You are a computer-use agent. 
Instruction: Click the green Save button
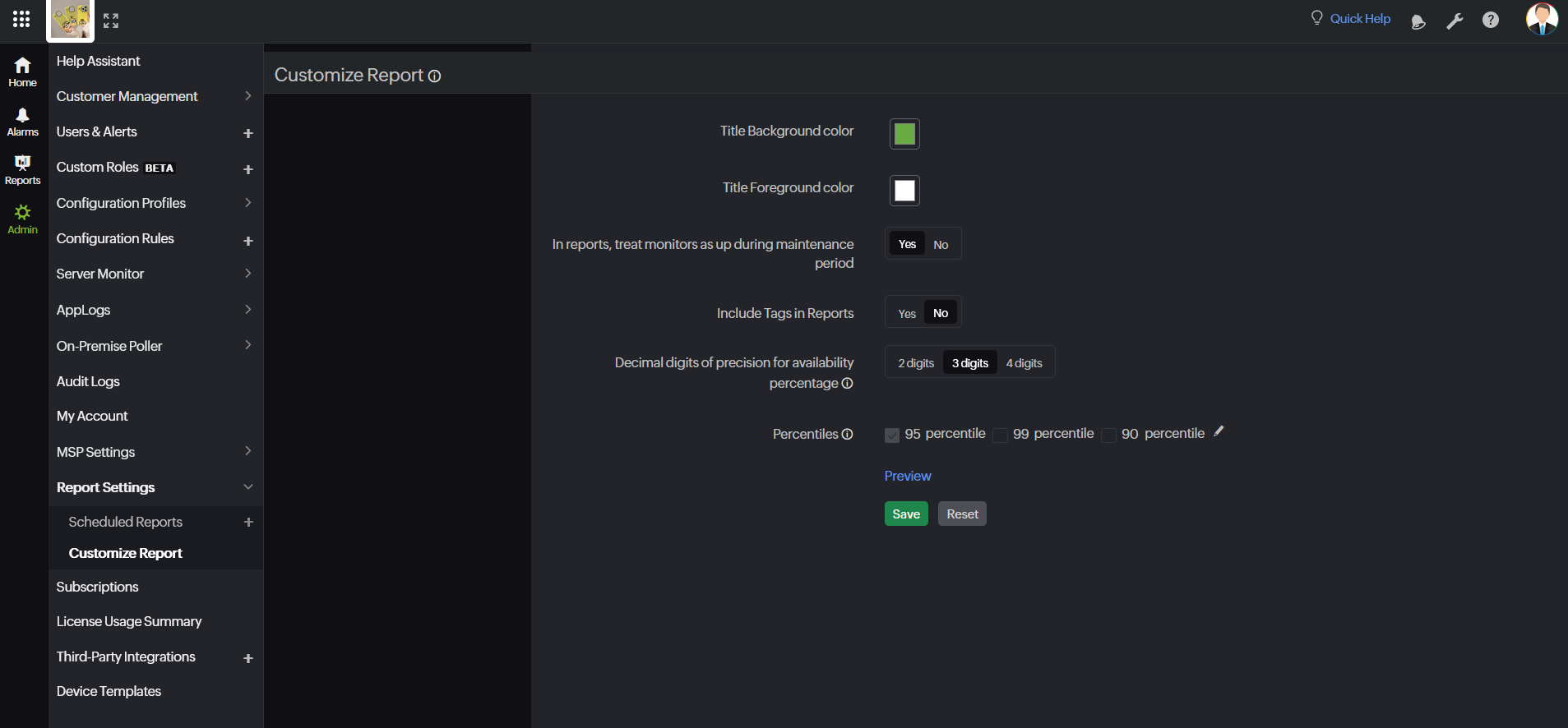[x=905, y=514]
